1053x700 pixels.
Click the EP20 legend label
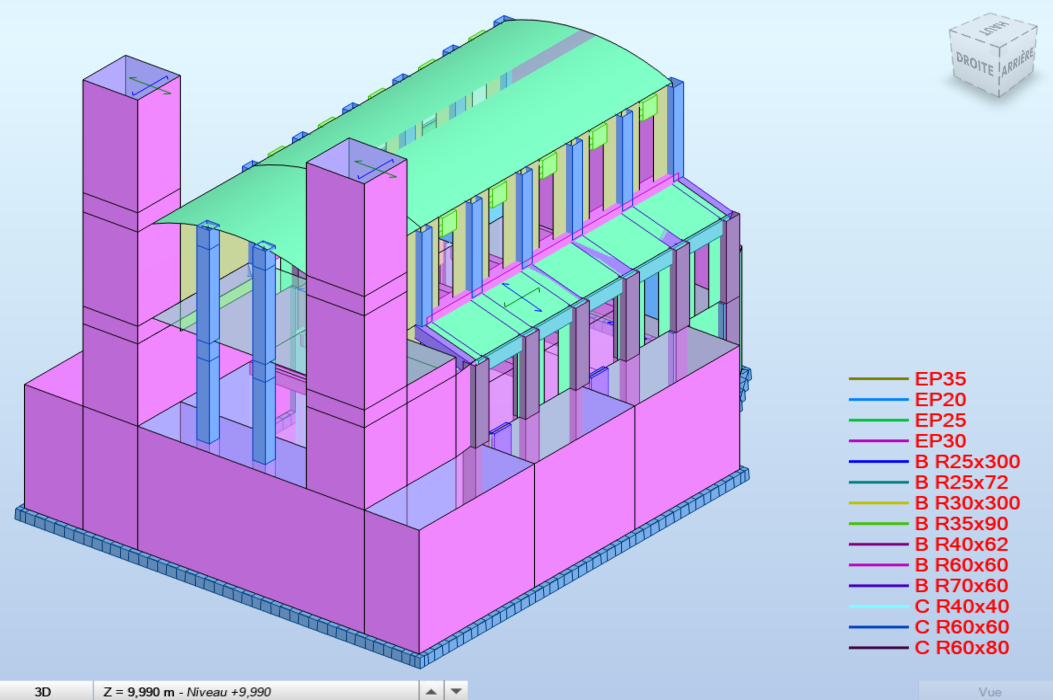(x=940, y=400)
